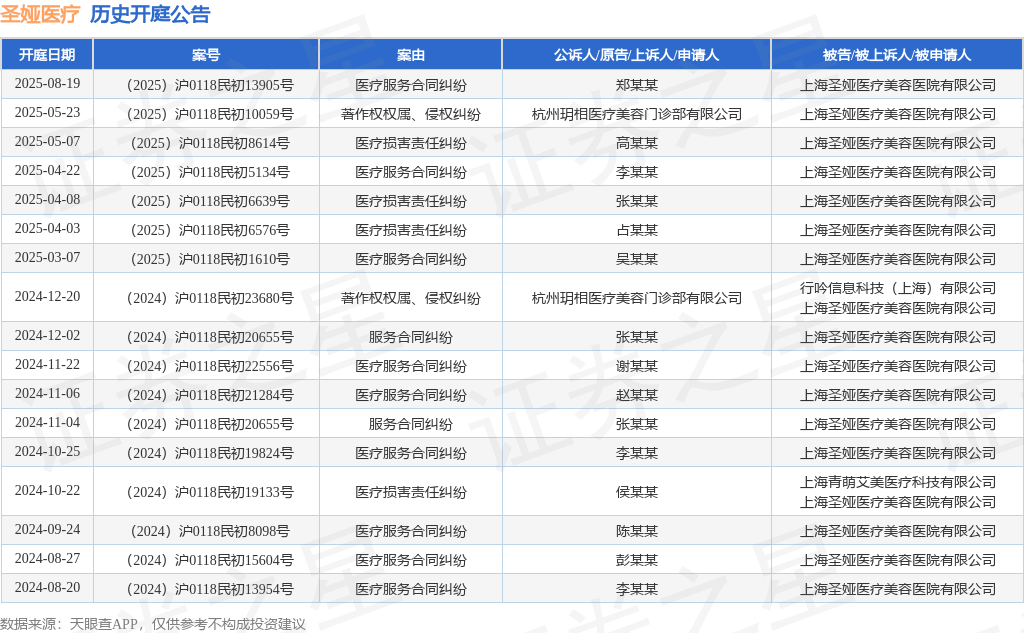The width and height of the screenshot is (1024, 633).
Task: Click case number 沪0118民初22556号
Action: pyautogui.click(x=234, y=366)
